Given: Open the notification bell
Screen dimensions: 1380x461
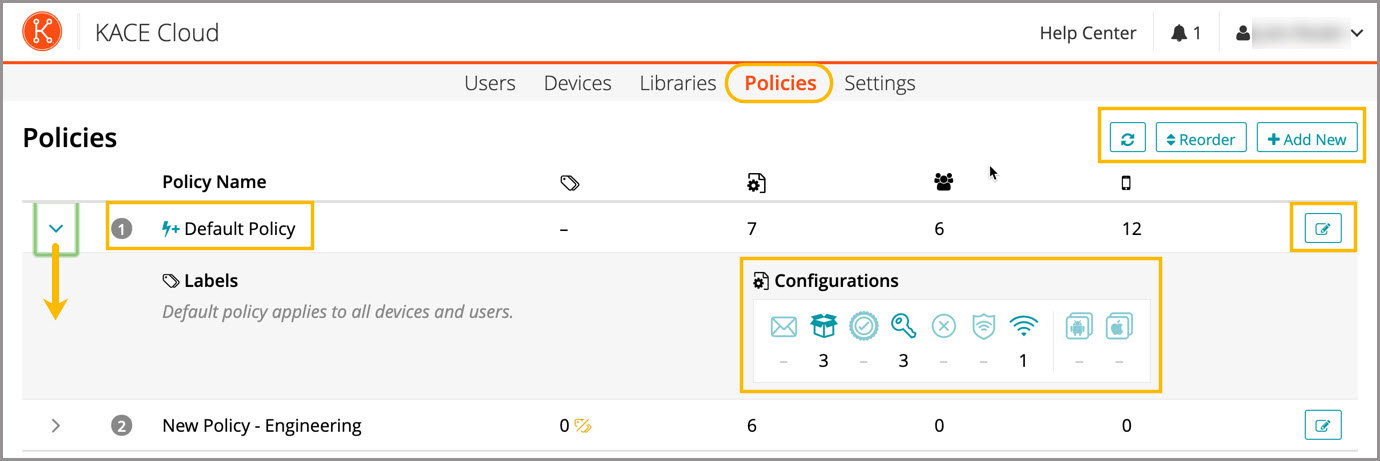Looking at the screenshot, I should click(x=1185, y=33).
